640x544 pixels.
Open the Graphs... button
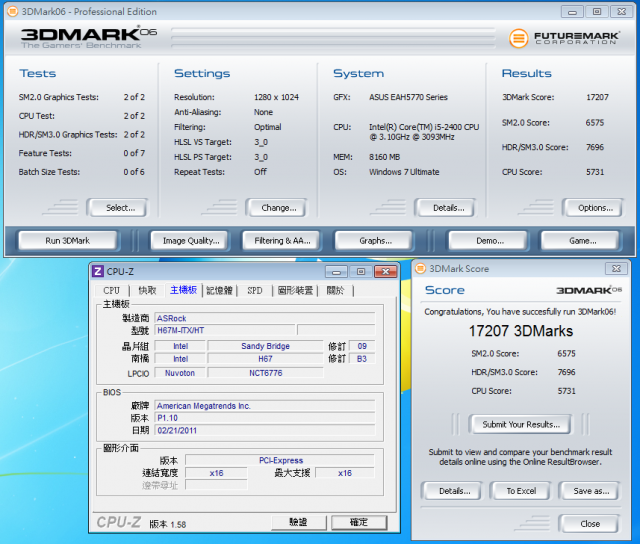tap(376, 241)
